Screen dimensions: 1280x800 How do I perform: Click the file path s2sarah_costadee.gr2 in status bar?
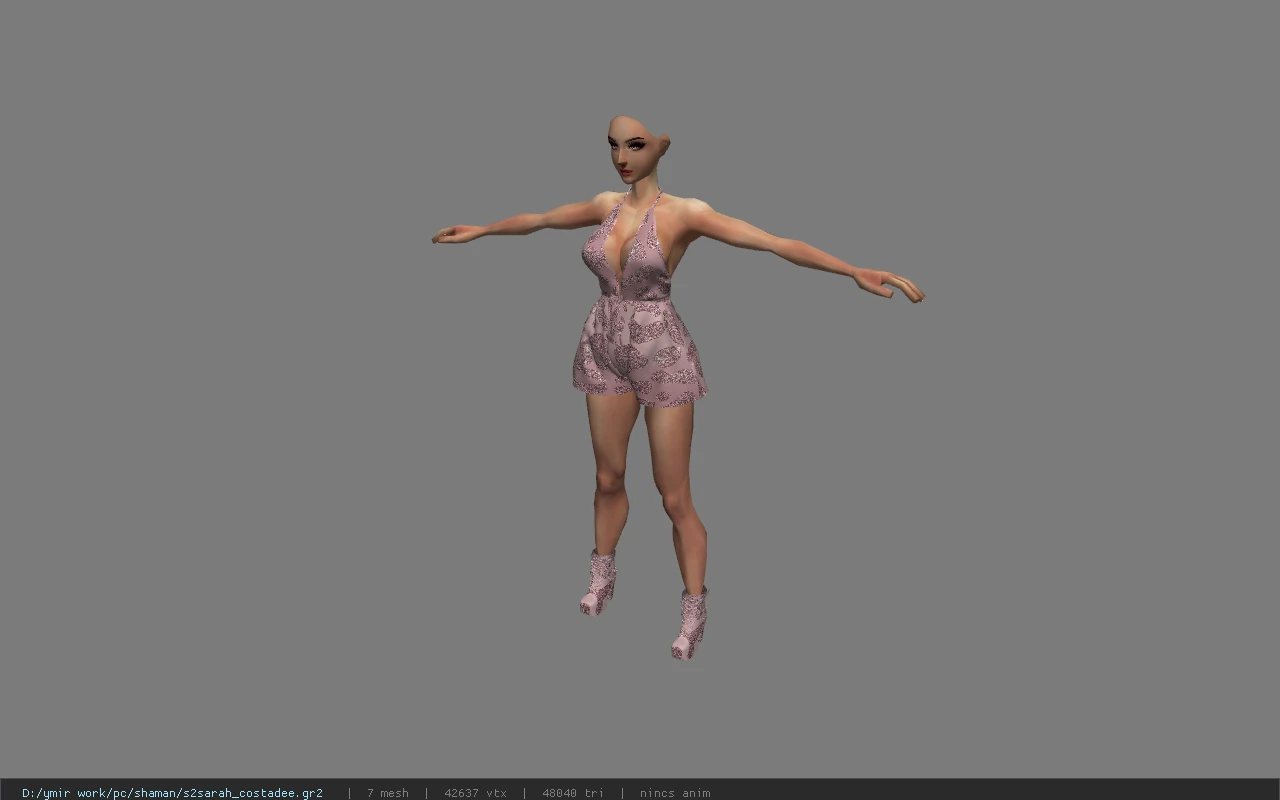(172, 793)
